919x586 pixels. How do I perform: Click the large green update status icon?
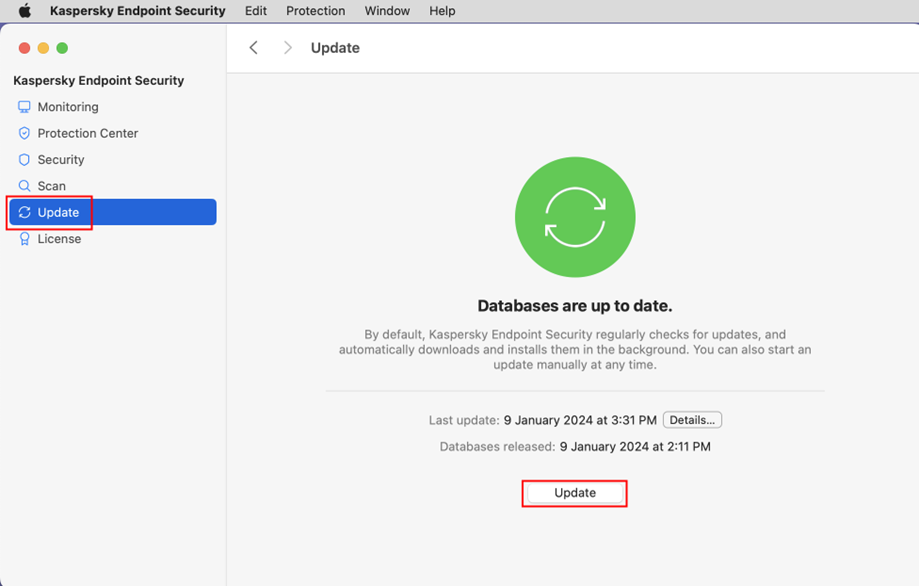point(575,217)
